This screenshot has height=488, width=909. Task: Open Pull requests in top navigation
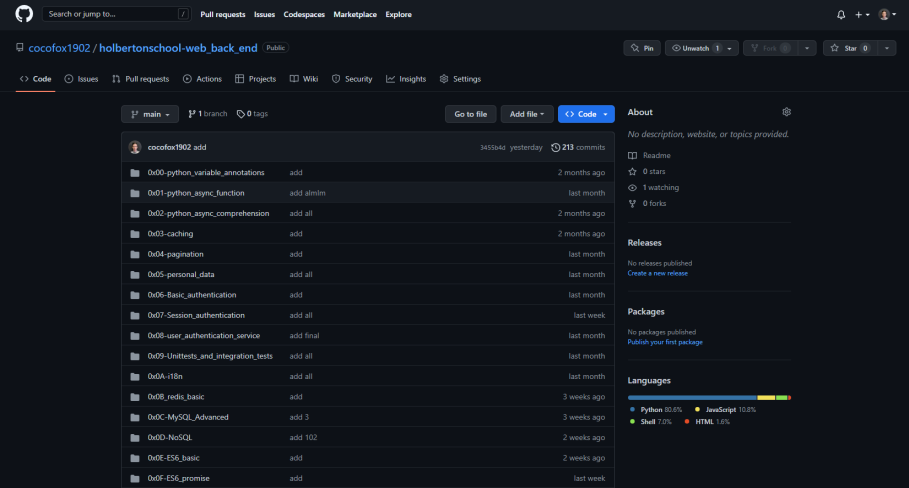[223, 14]
